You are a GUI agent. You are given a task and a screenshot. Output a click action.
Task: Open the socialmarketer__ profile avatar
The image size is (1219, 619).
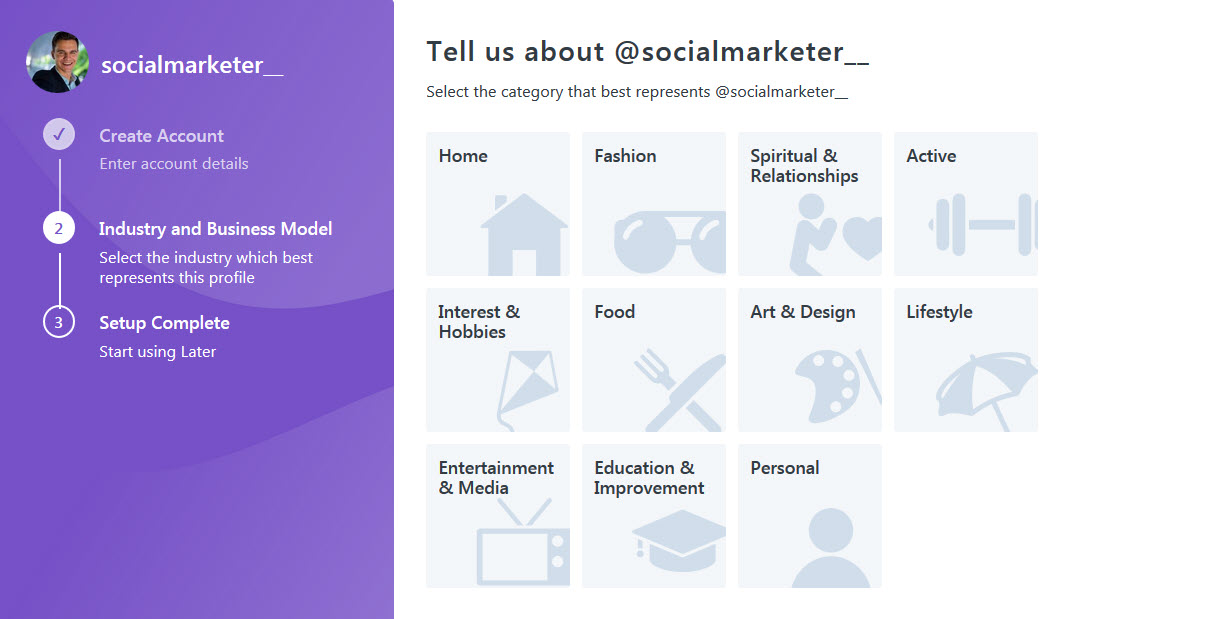[58, 62]
